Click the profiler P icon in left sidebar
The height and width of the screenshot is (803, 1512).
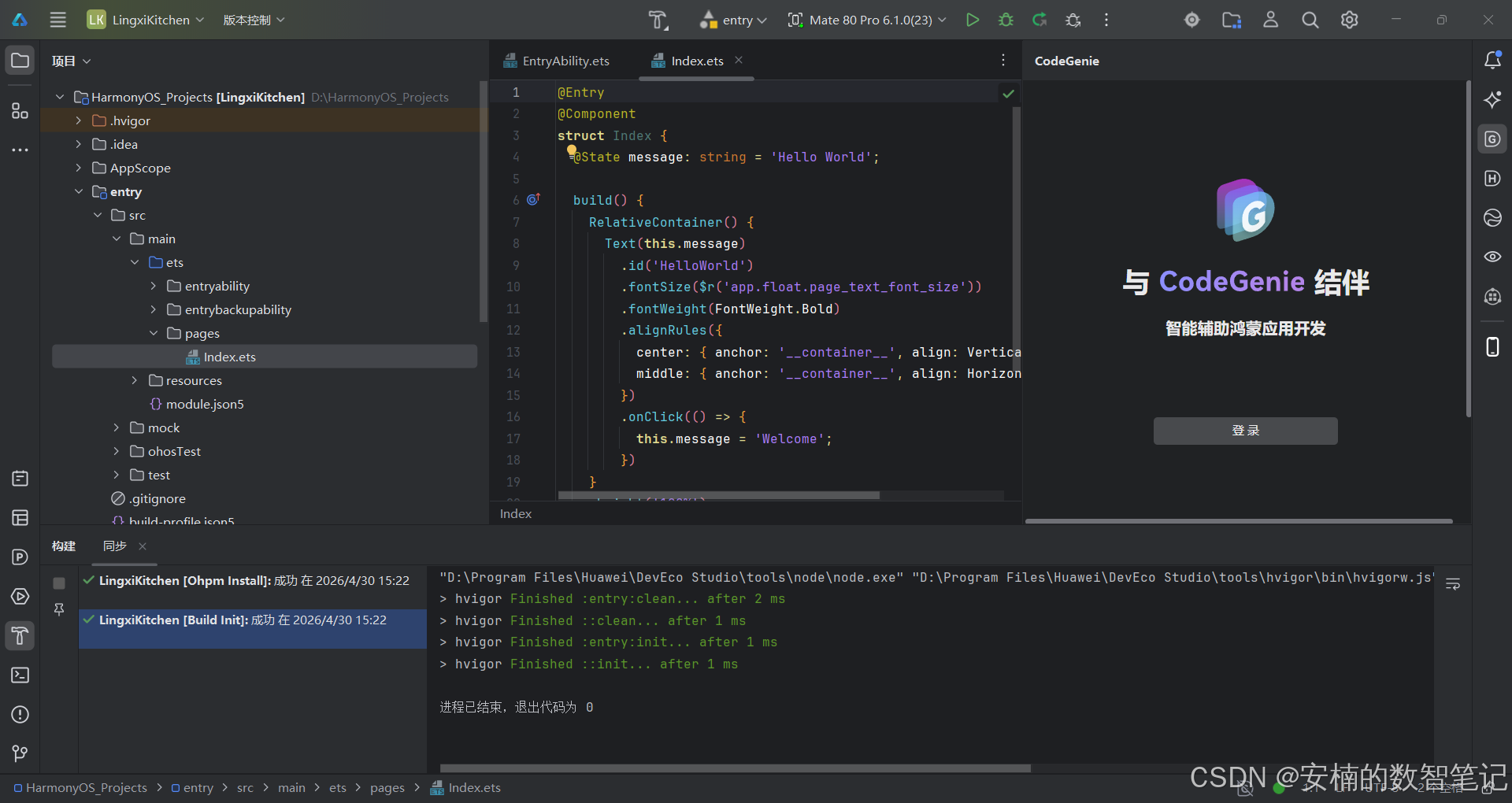(20, 557)
